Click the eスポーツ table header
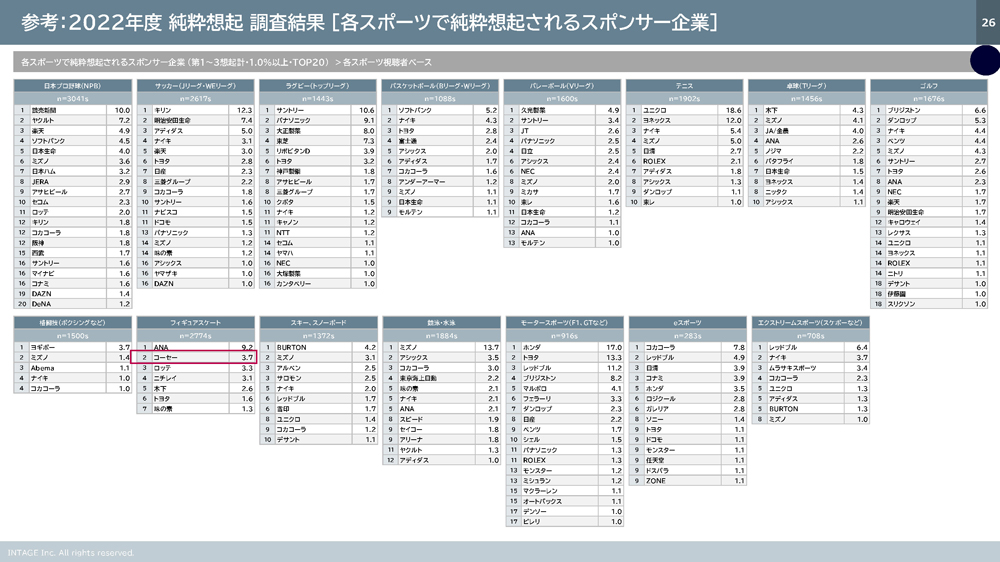The height and width of the screenshot is (562, 1000). click(x=688, y=323)
